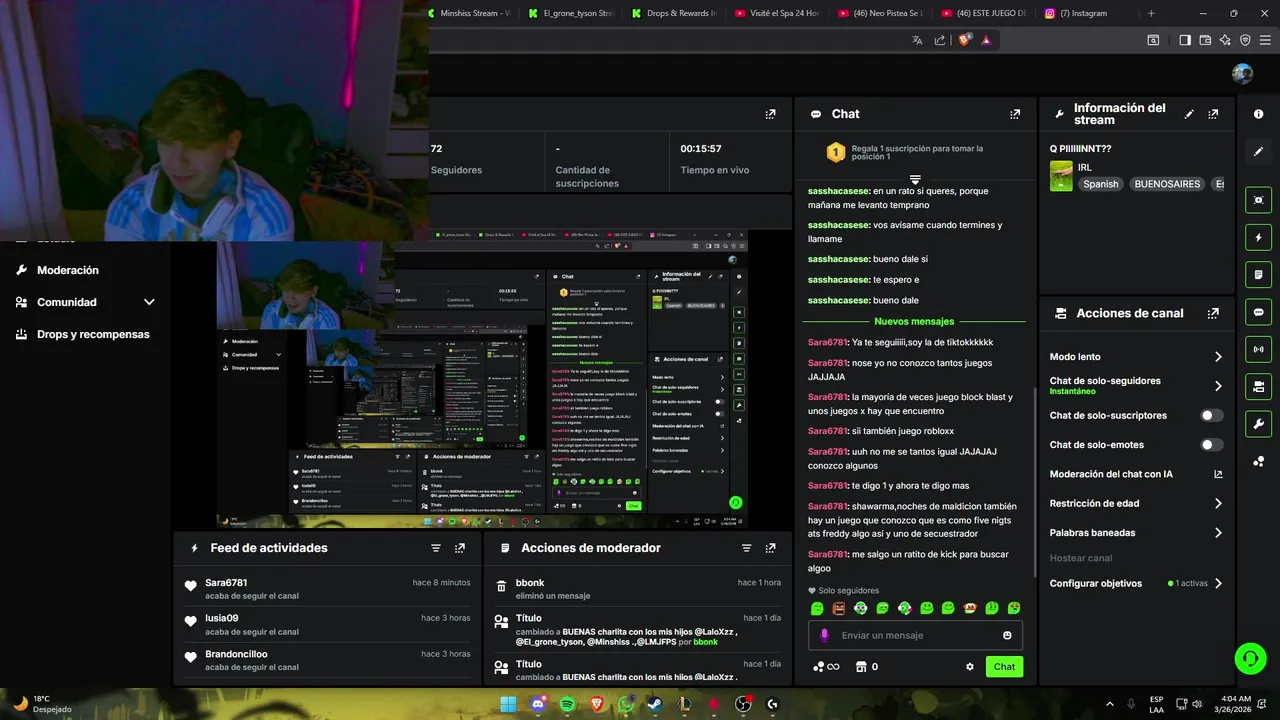Click the channel points infinity icon
This screenshot has height=720, width=1280.
tap(826, 667)
